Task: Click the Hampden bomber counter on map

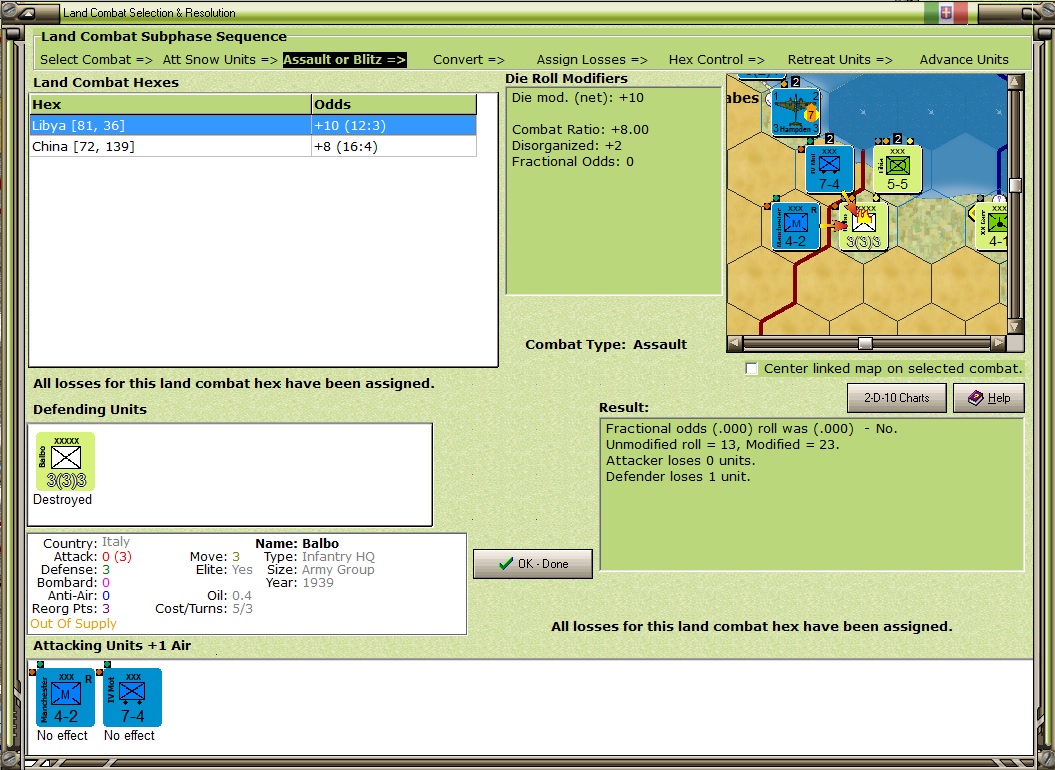Action: coord(795,112)
